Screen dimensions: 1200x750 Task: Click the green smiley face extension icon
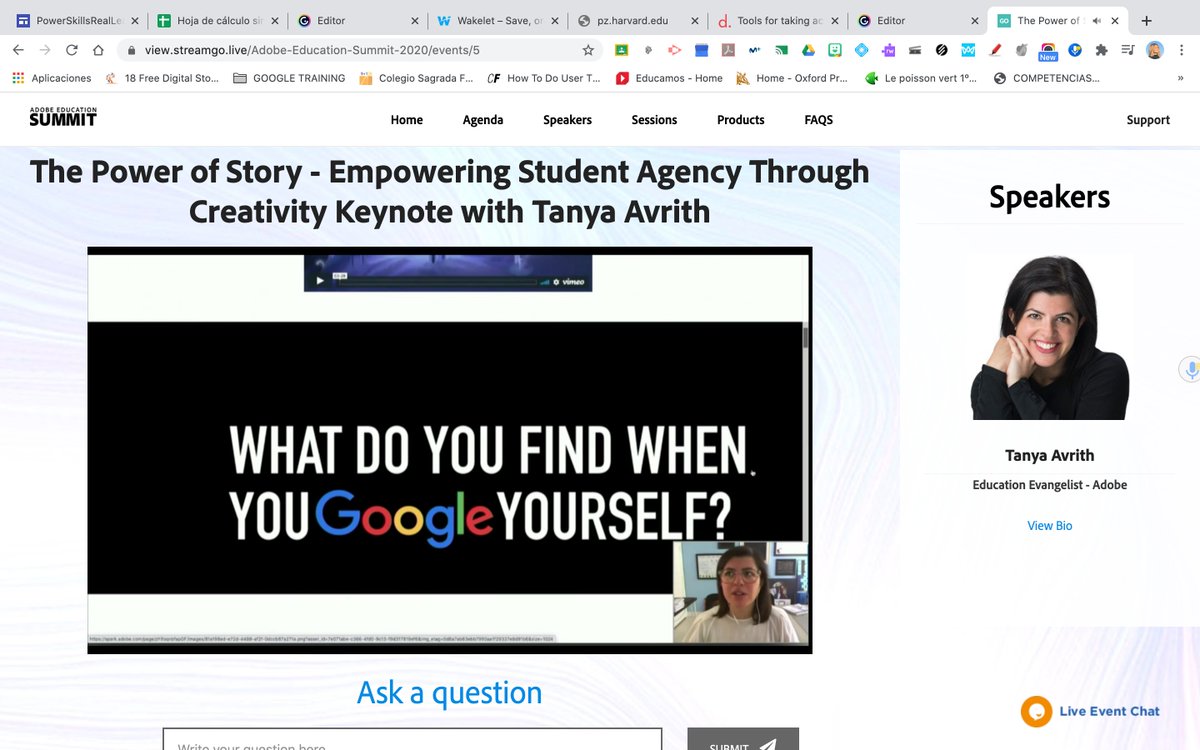(x=835, y=50)
